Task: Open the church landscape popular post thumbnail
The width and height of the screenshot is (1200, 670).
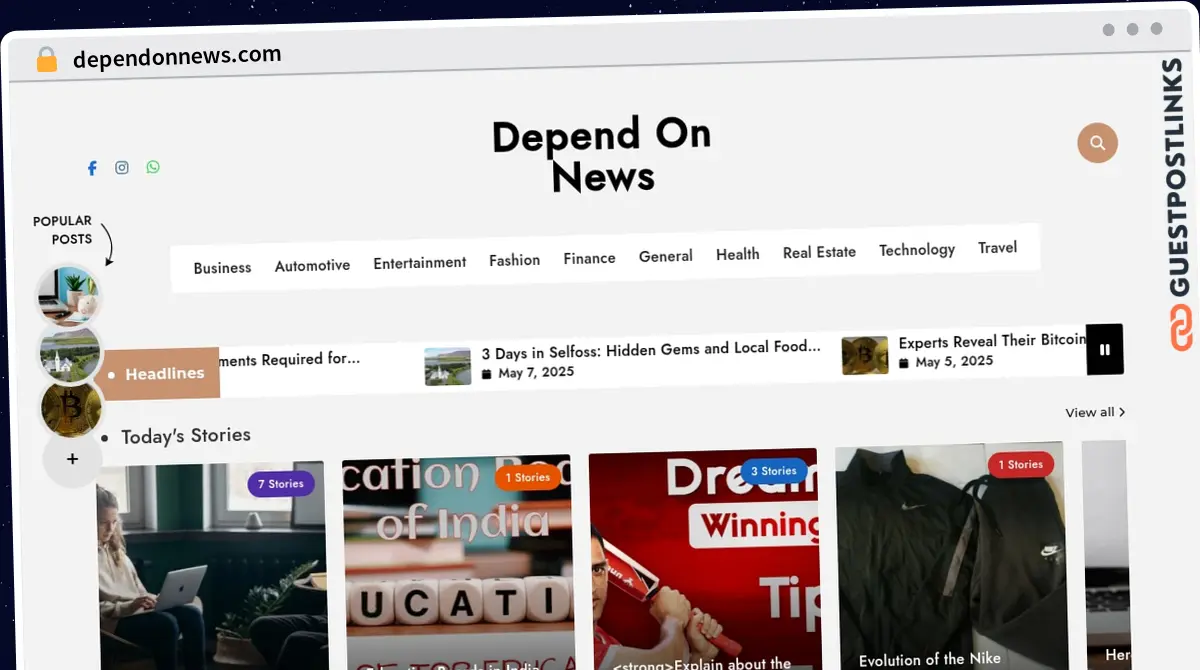Action: pyautogui.click(x=70, y=352)
